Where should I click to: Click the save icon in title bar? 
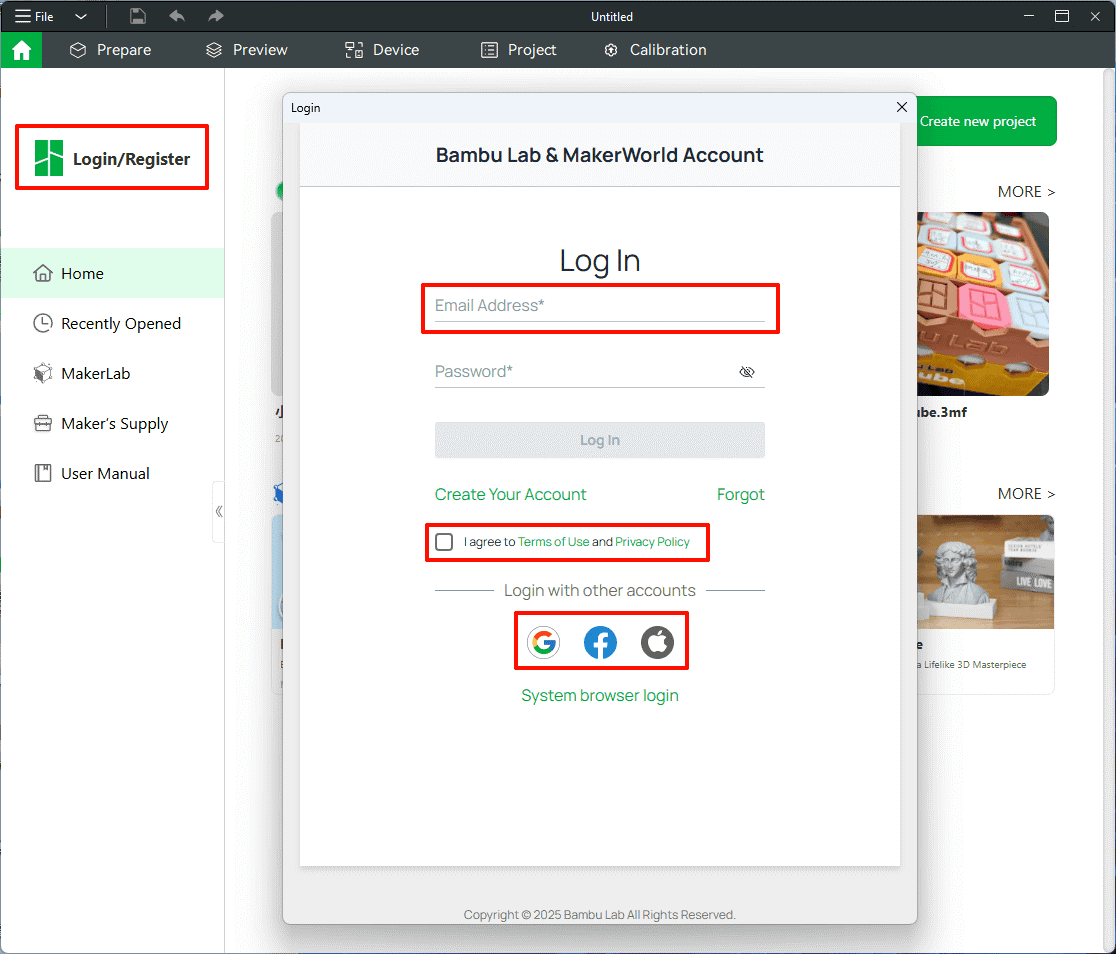pos(138,16)
